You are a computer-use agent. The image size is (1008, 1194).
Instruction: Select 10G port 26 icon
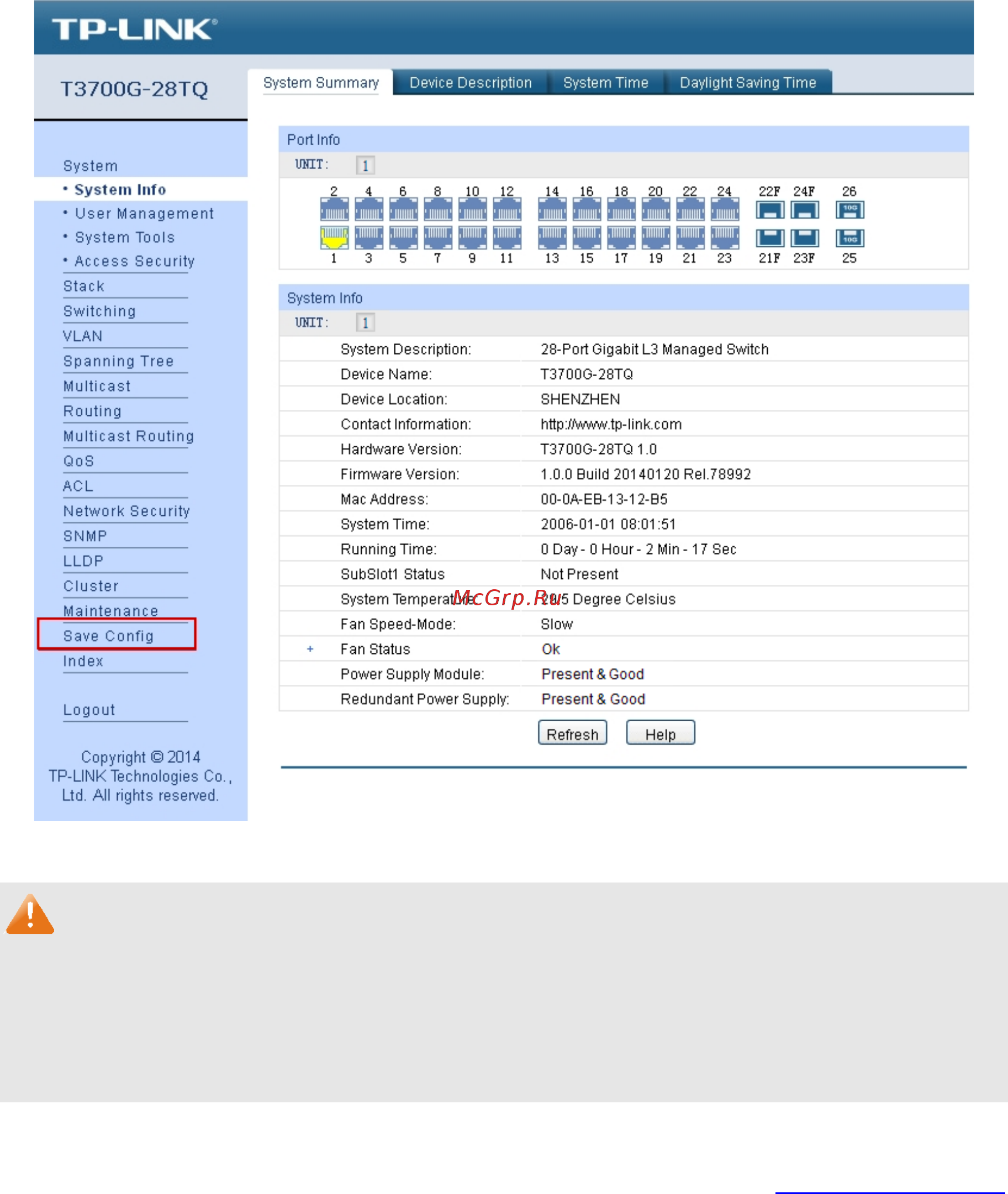[x=849, y=210]
